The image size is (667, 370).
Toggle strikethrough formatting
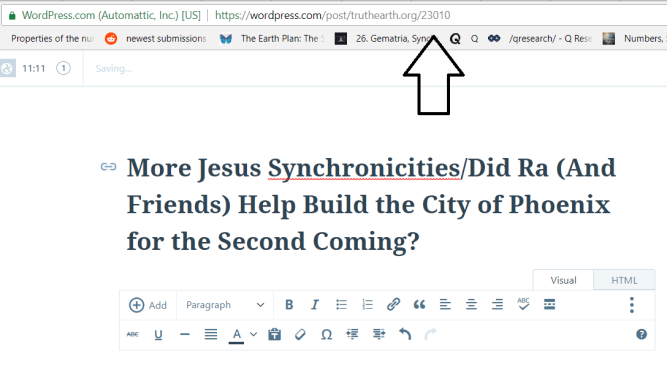[132, 334]
